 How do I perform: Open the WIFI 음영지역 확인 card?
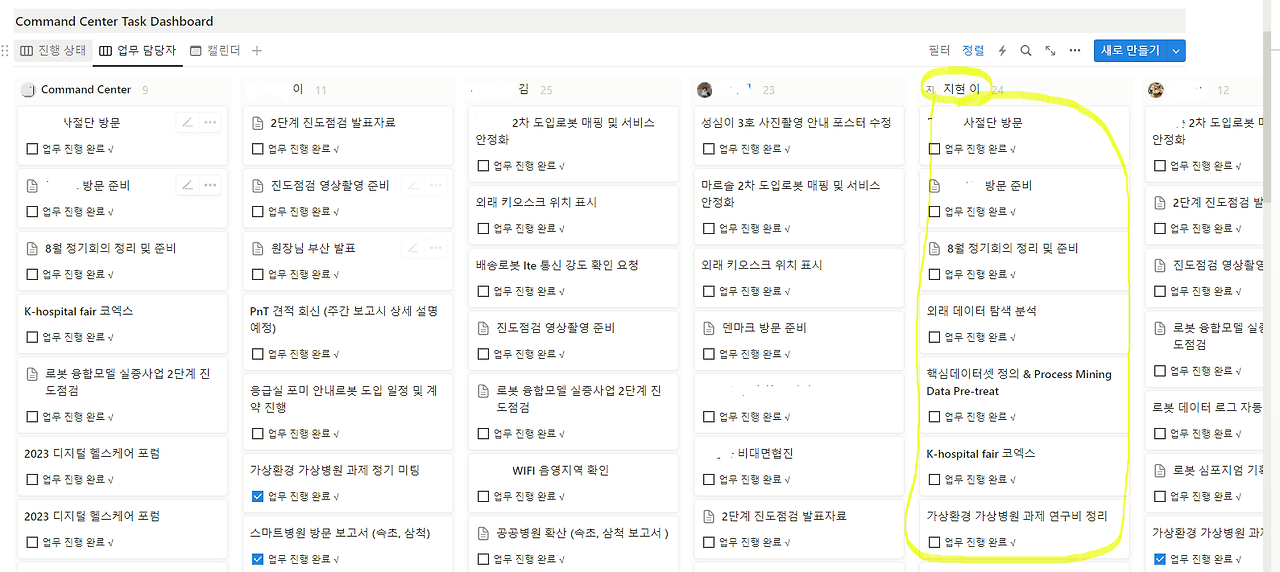click(572, 482)
